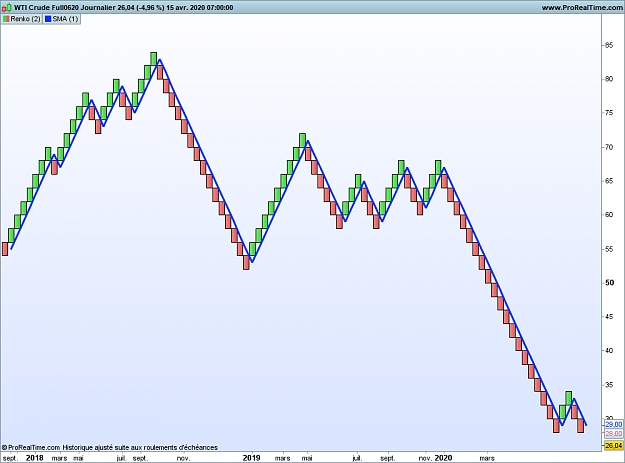Click the 35 price axis label

pyautogui.click(x=609, y=385)
